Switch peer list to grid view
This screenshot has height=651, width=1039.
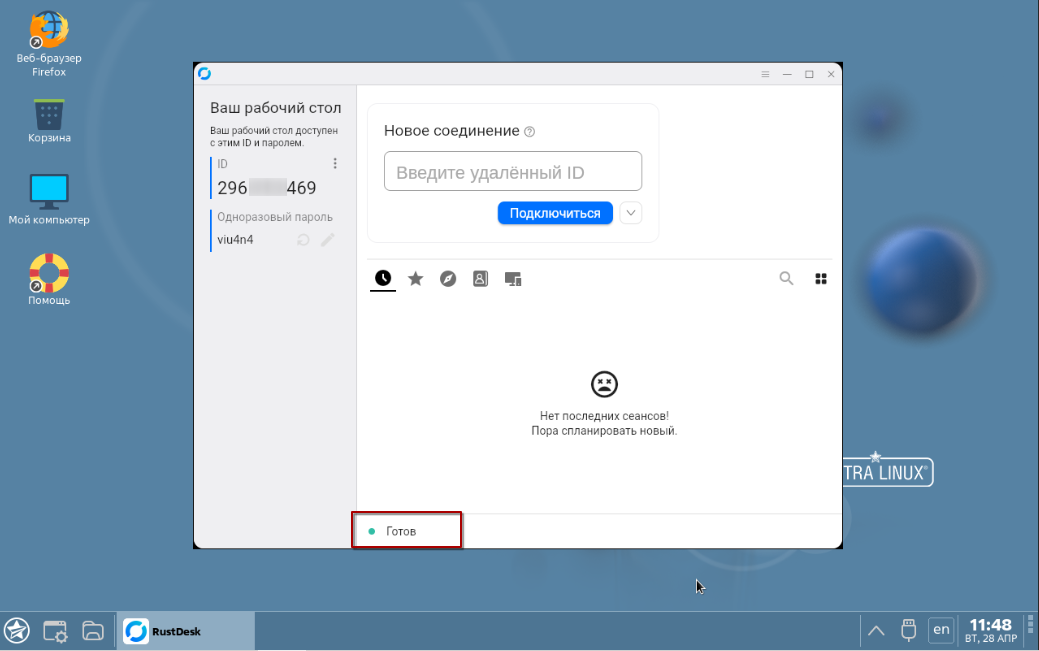(821, 279)
